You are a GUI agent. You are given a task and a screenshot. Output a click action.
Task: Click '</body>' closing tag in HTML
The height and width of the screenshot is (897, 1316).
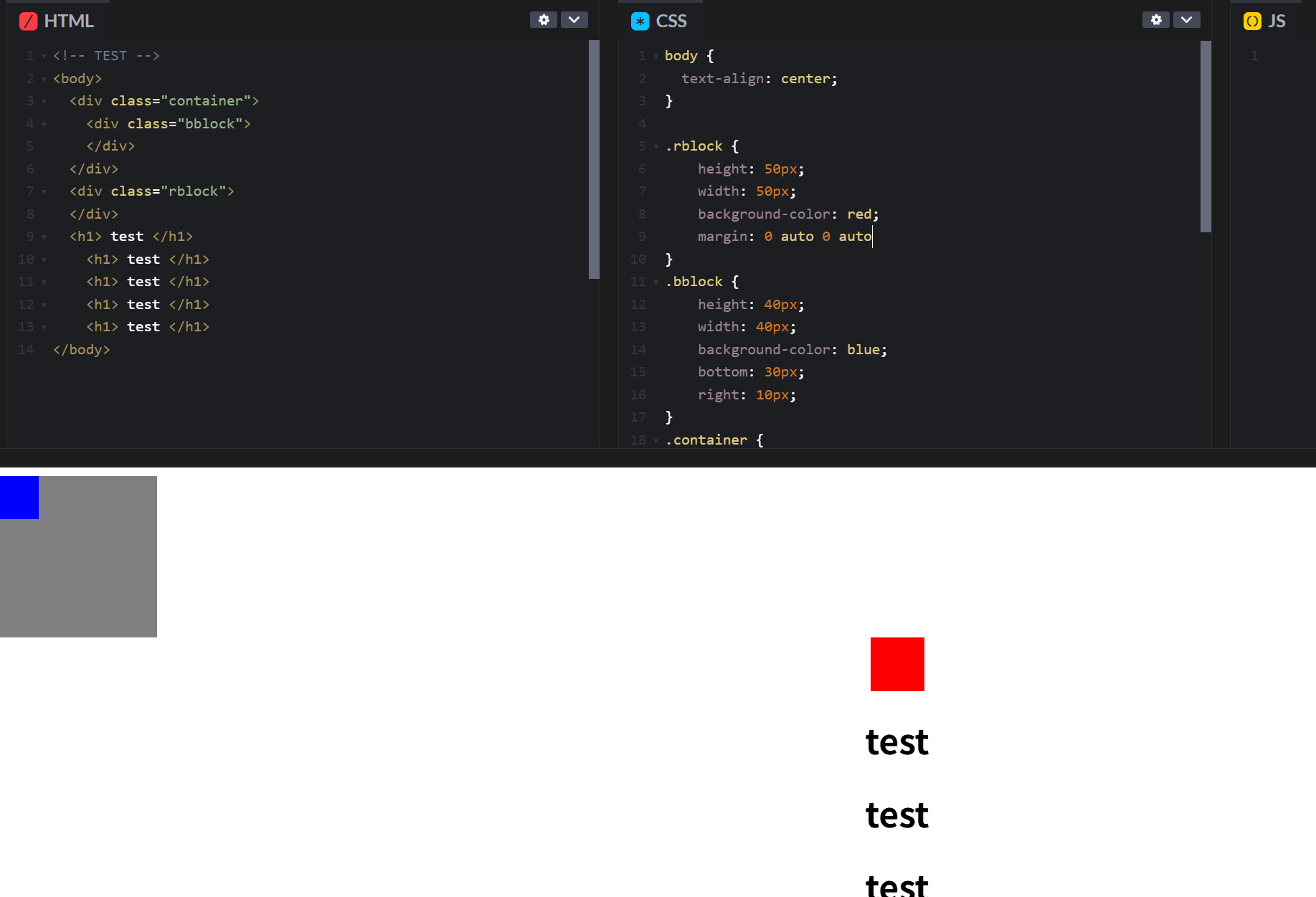tap(81, 350)
